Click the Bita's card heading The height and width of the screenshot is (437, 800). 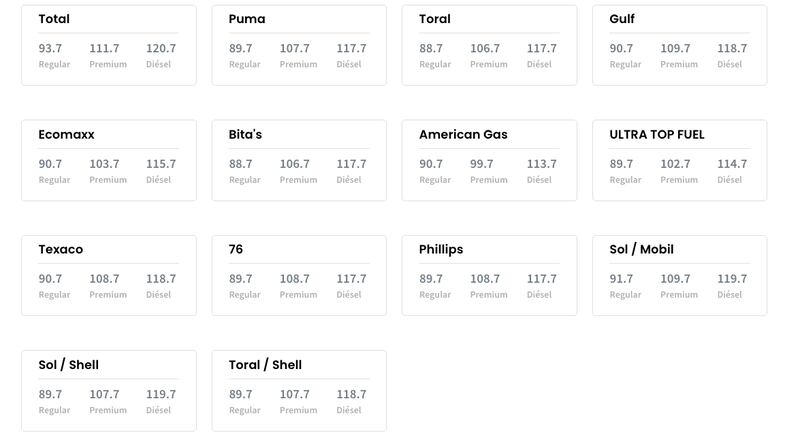[x=245, y=135]
